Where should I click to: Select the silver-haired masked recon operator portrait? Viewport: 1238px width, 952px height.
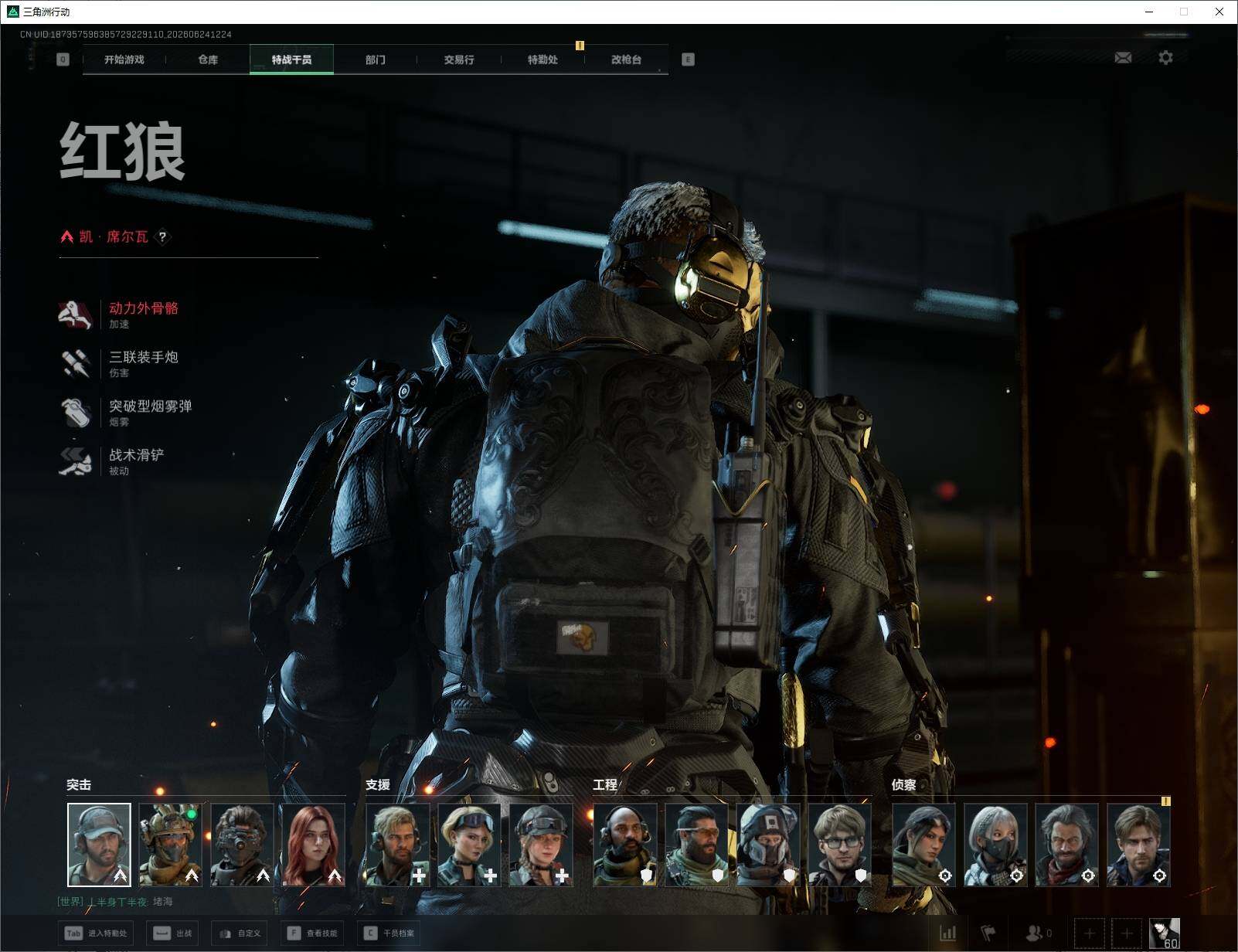[x=995, y=845]
